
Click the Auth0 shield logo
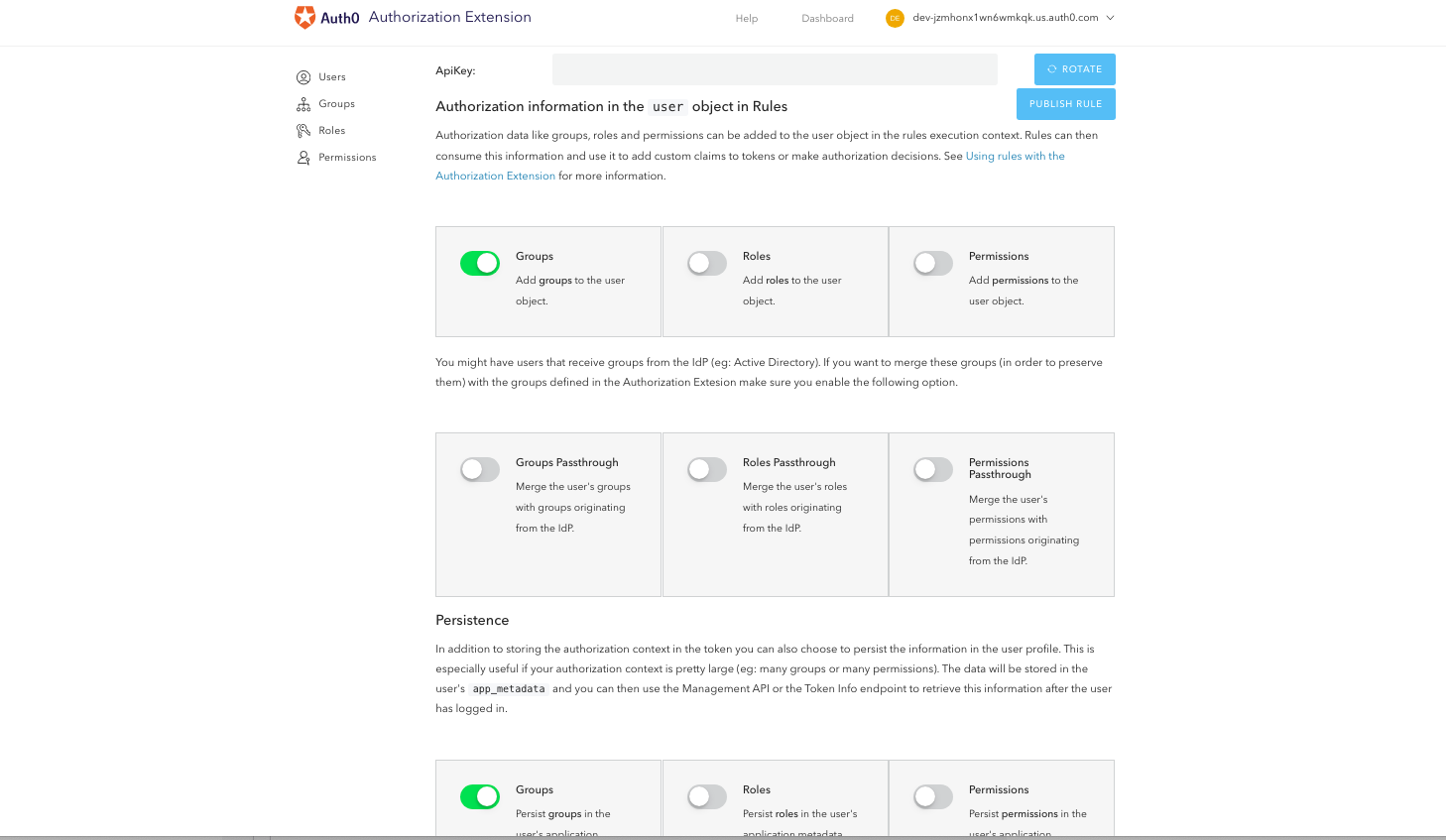pos(304,17)
